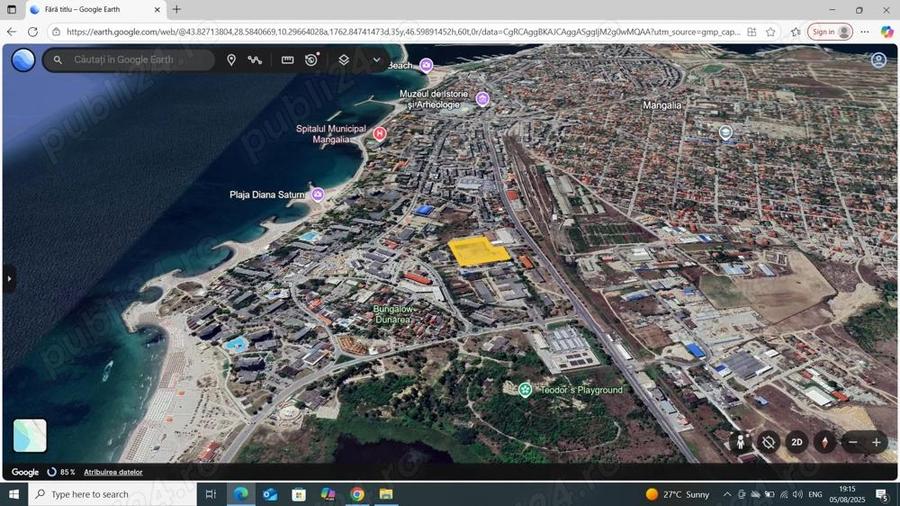Open the browser app-install icon in address bar
Screen dimensions: 900x506
click(x=751, y=32)
